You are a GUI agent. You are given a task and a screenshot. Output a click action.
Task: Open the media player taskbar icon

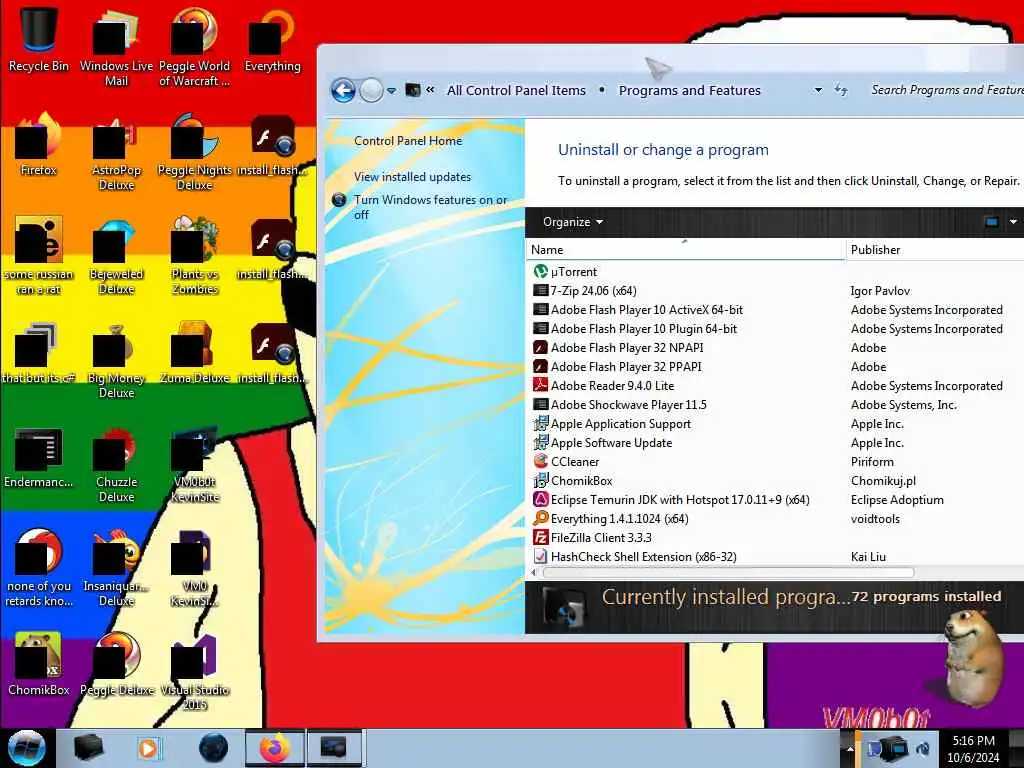[148, 748]
